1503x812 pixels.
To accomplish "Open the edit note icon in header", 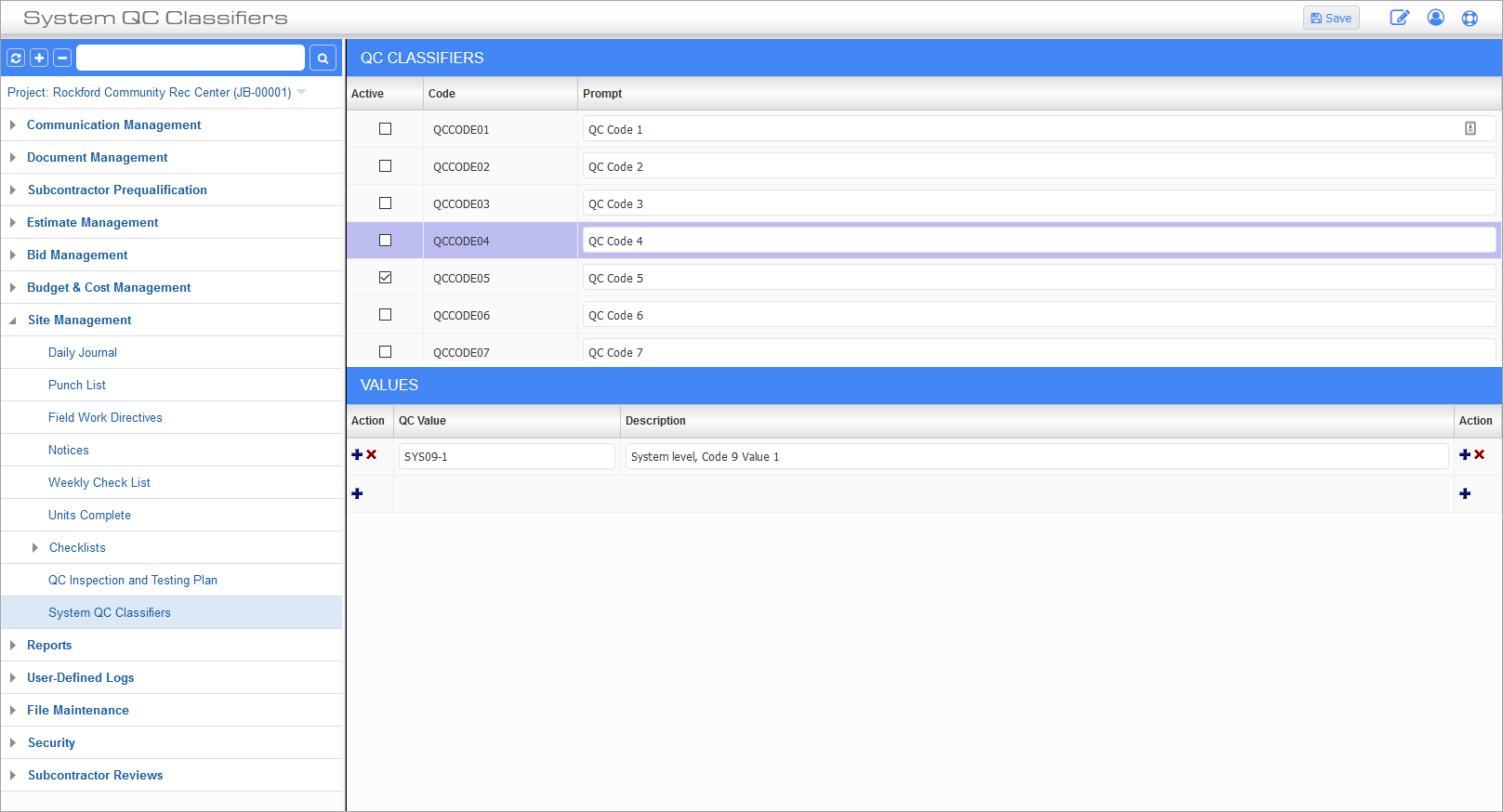I will [x=1399, y=18].
